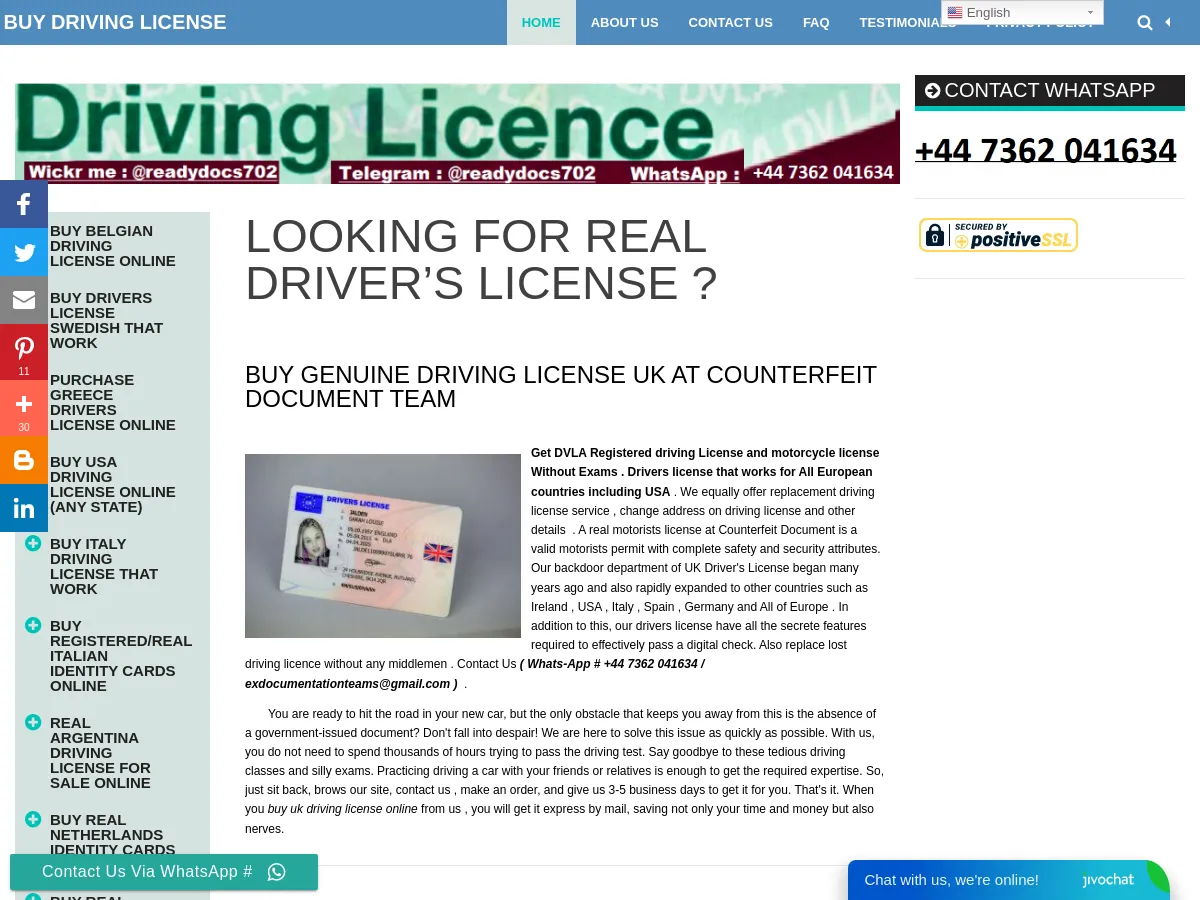Image resolution: width=1200 pixels, height=900 pixels.
Task: Open the English language selector
Action: (x=1022, y=12)
